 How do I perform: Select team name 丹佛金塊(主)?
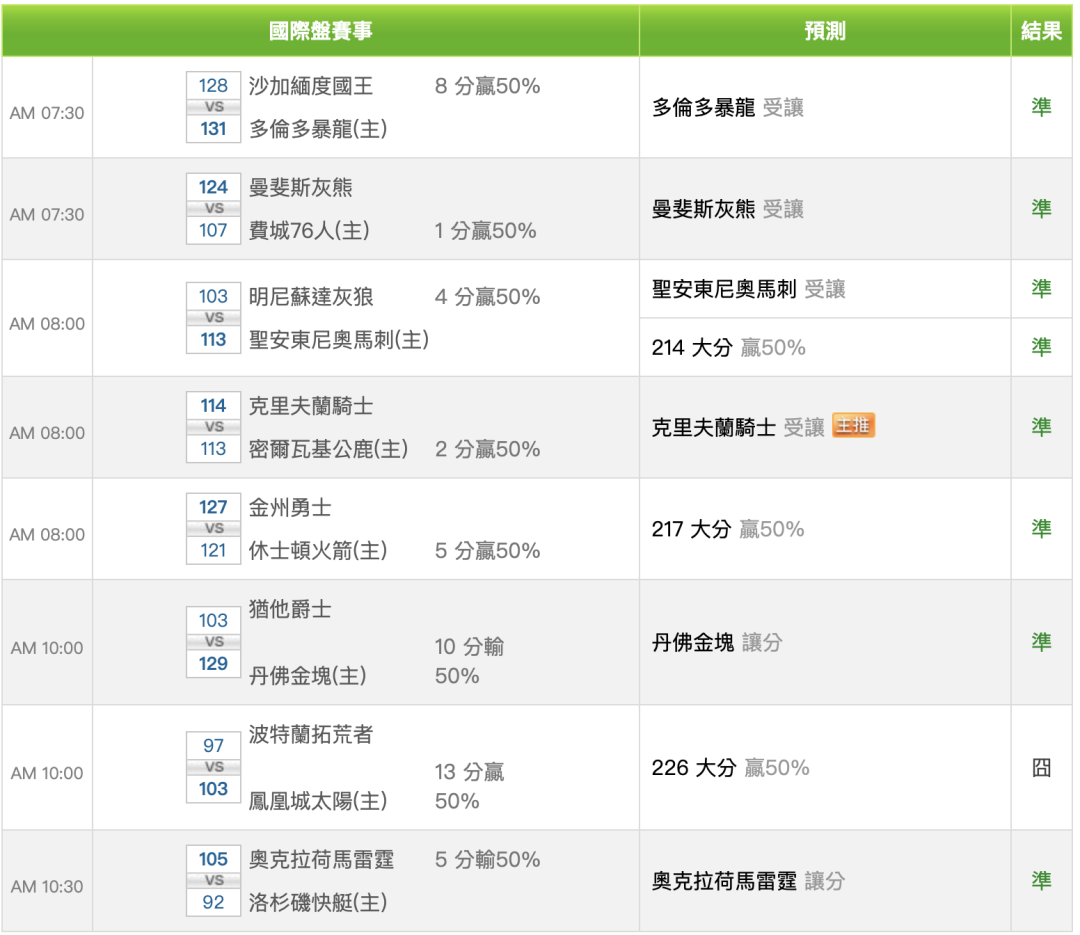pos(307,676)
